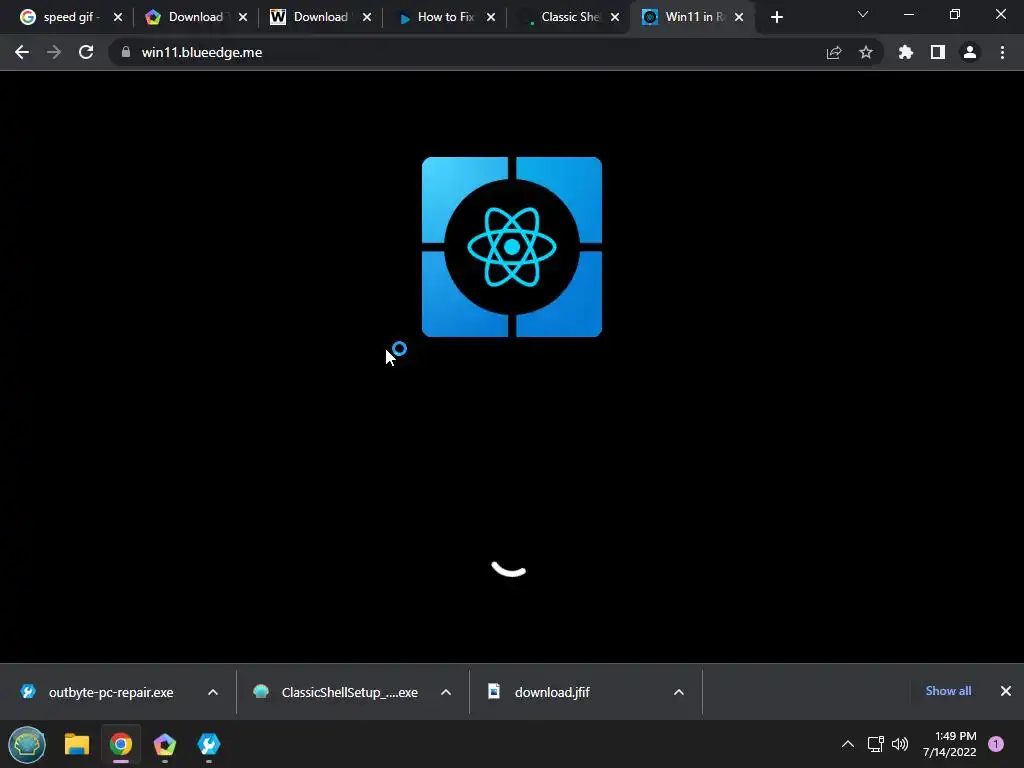1024x768 pixels.
Task: Close the Classic Shell tab
Action: [615, 17]
